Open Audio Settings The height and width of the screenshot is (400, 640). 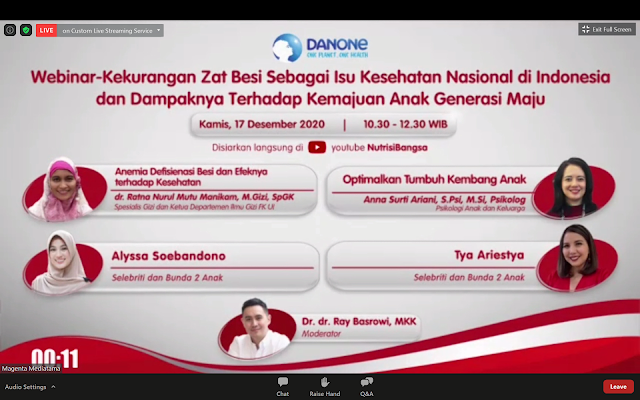pos(25,387)
